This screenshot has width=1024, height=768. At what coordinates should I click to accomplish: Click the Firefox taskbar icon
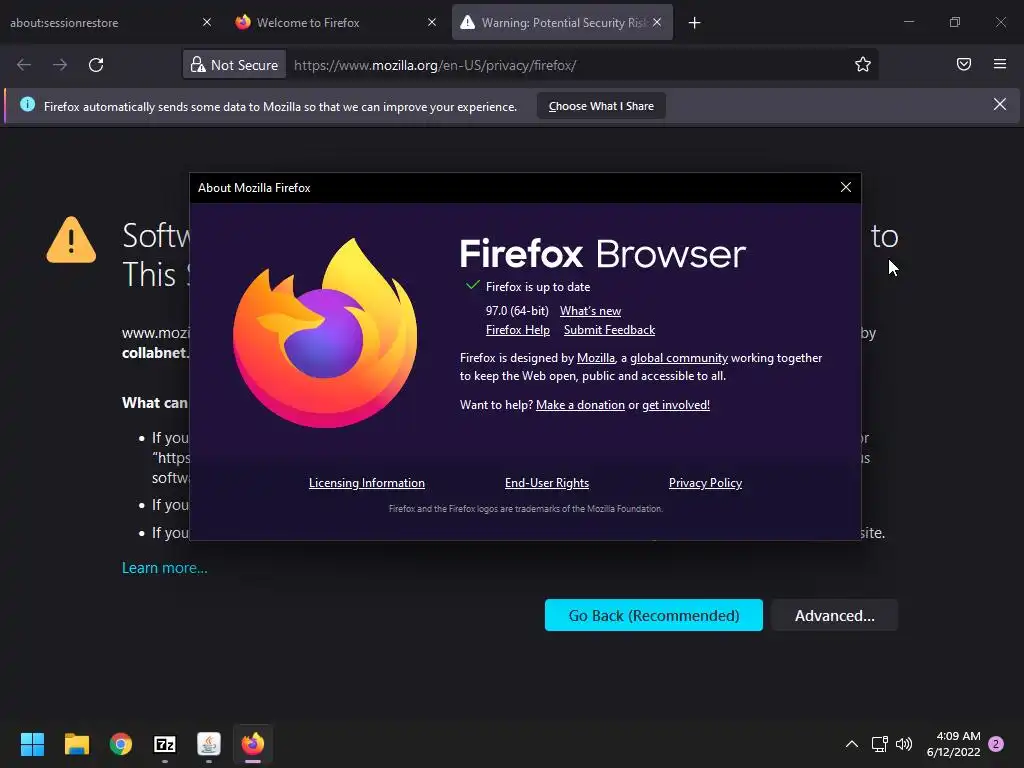point(253,744)
